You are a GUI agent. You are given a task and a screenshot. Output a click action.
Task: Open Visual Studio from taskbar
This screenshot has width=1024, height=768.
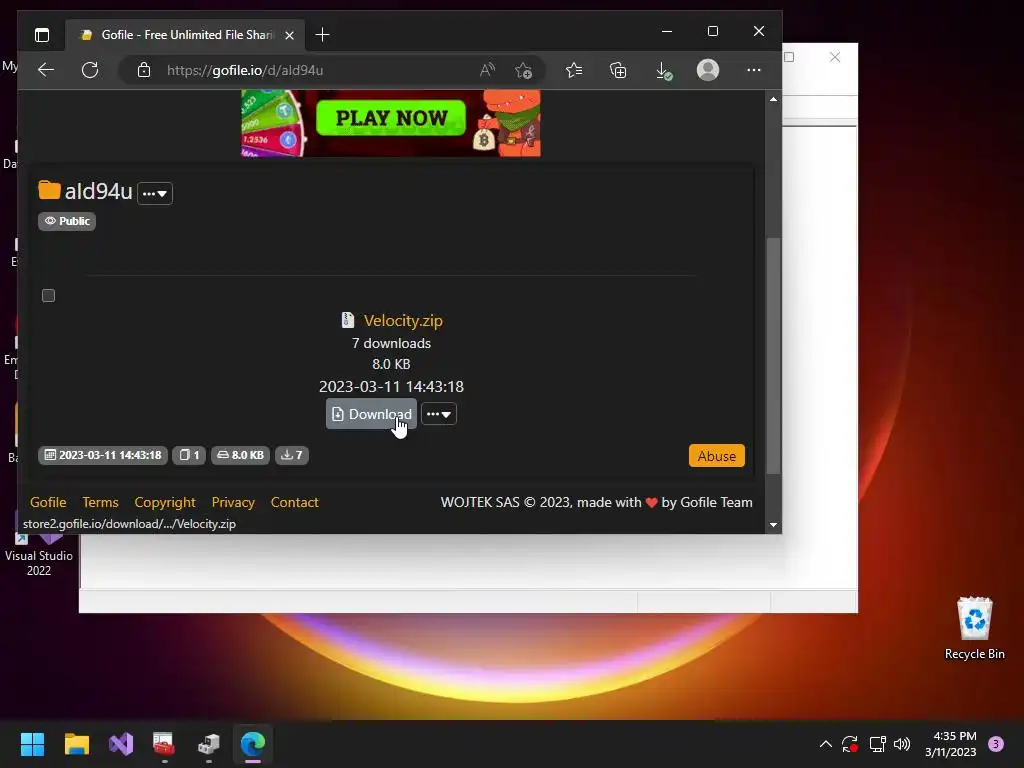121,744
